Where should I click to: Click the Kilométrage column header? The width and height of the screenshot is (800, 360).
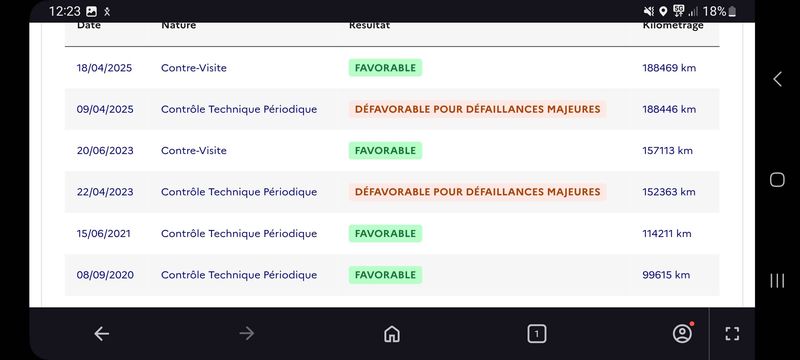pos(673,25)
